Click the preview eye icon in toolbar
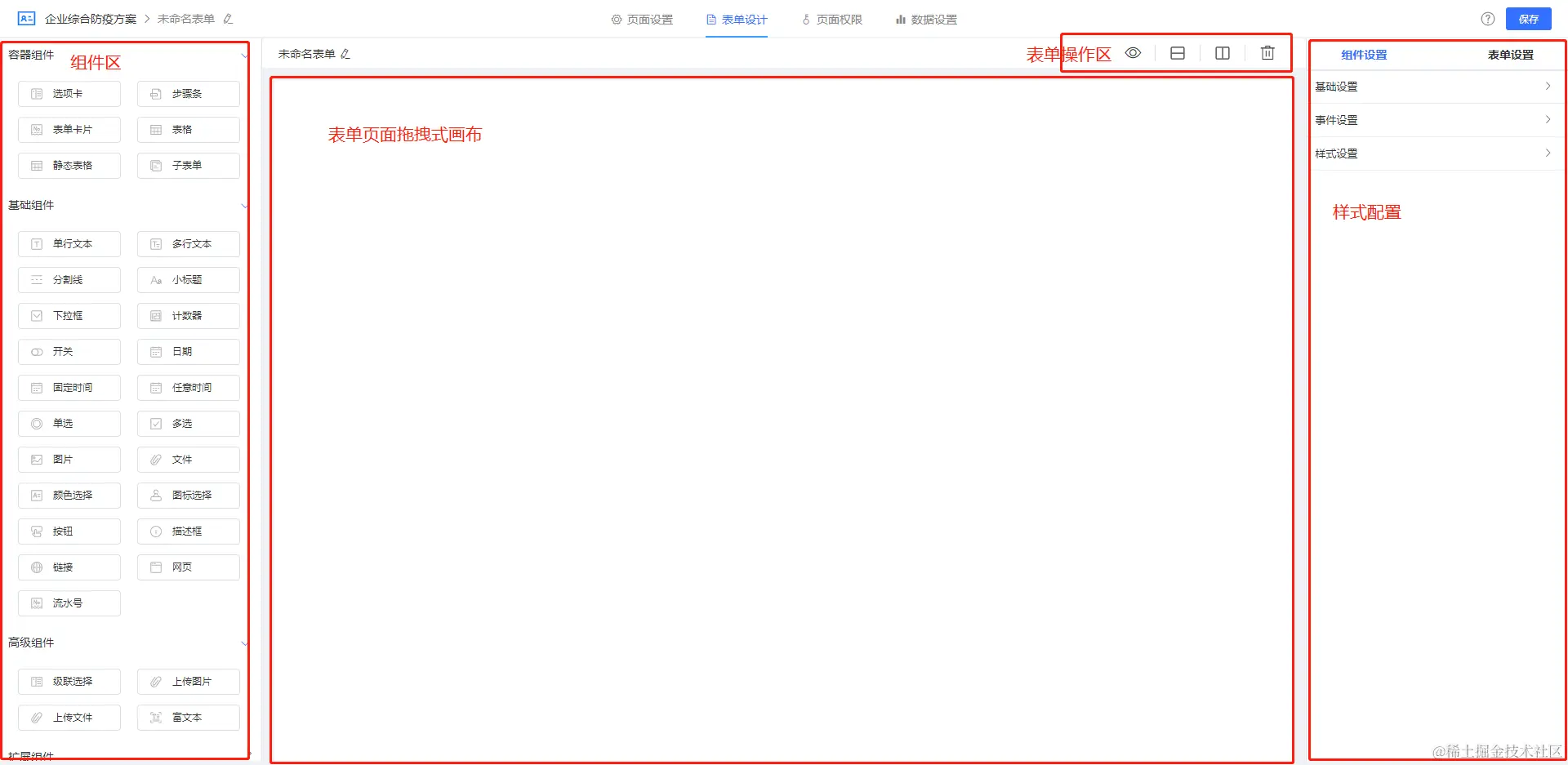Screen dimensions: 1568x765 [x=1133, y=53]
